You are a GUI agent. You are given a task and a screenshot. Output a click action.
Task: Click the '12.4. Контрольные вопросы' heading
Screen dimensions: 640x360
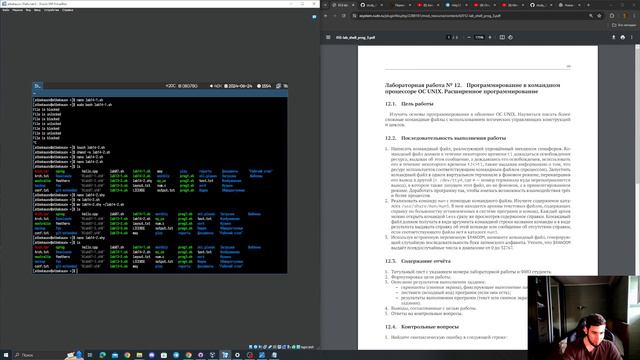422,327
